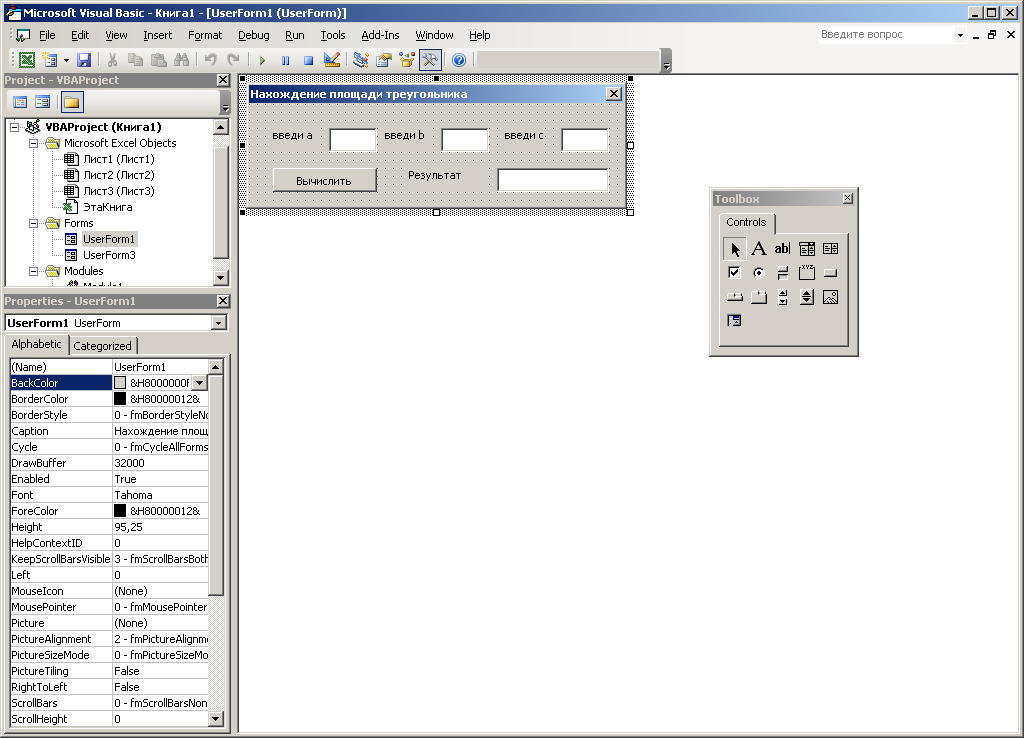Viewport: 1024px width, 738px height.
Task: Select the Image tool in Toolbox
Action: [x=831, y=297]
